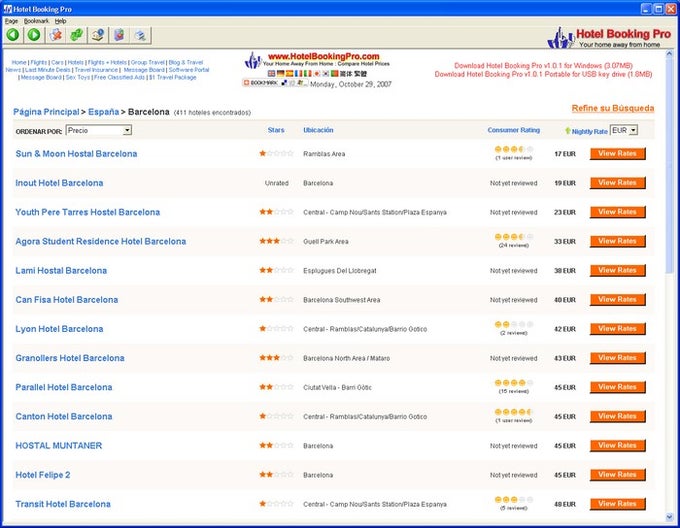
Task: Open the Bookmark menu
Action: pos(36,21)
